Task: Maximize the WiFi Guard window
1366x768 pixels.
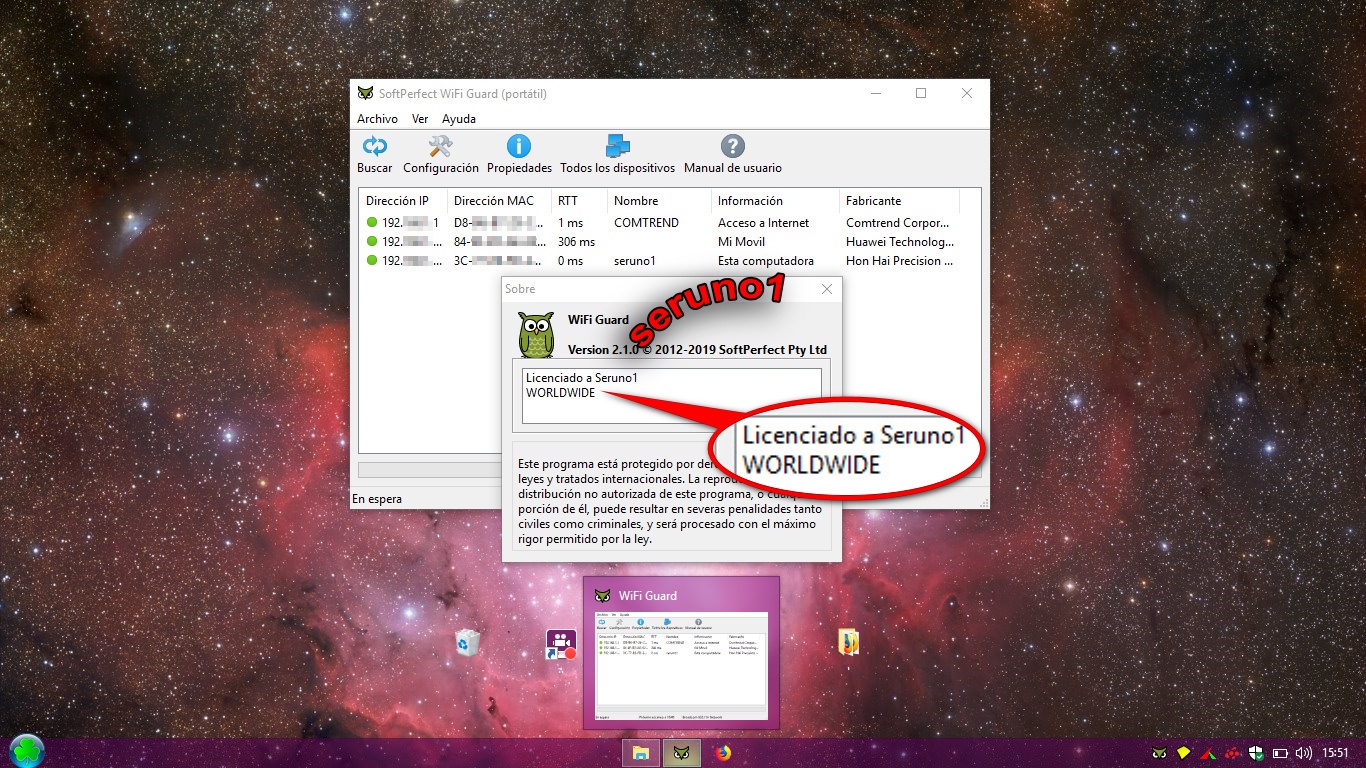Action: 921,93
